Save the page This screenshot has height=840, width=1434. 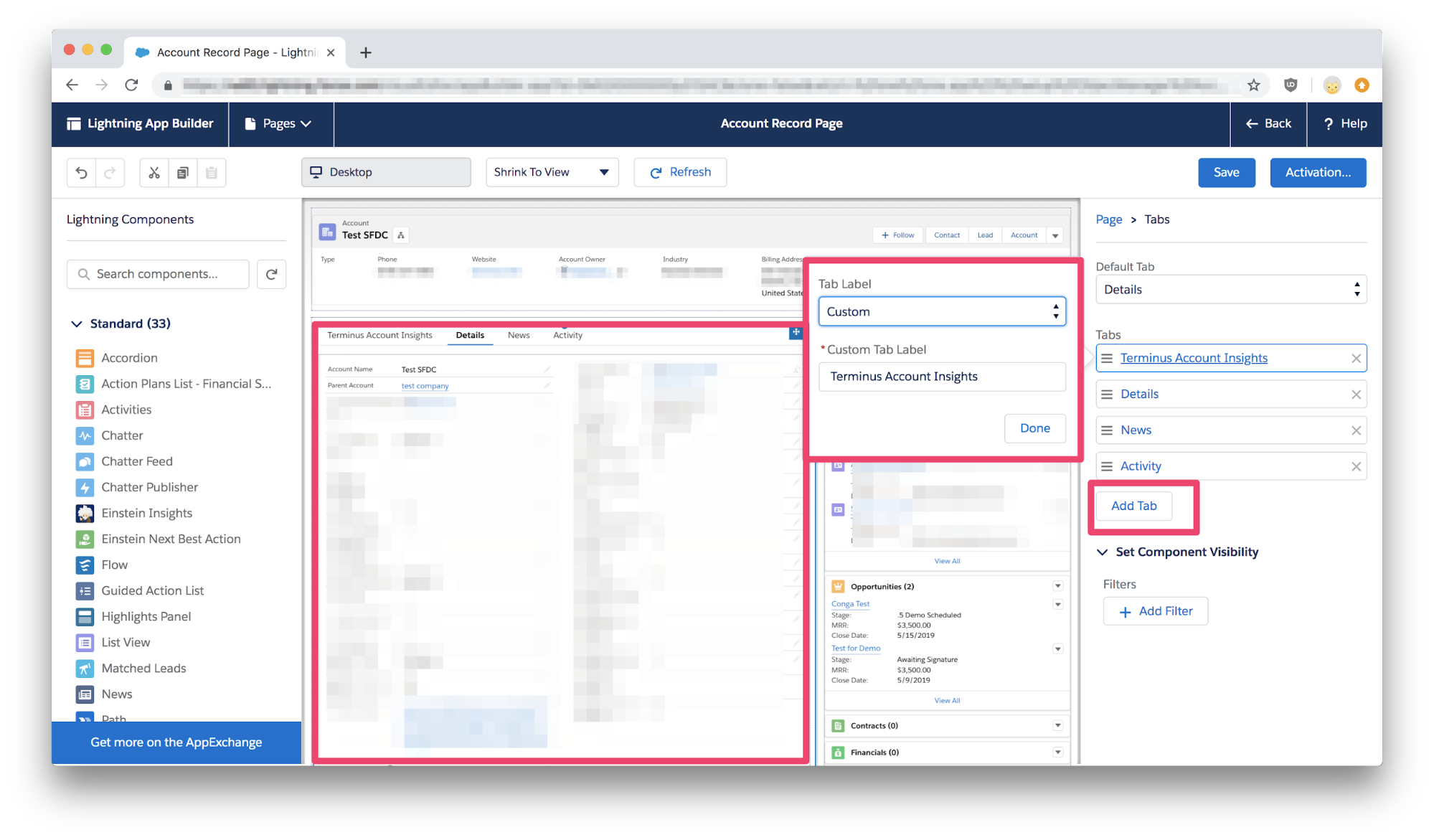tap(1226, 172)
